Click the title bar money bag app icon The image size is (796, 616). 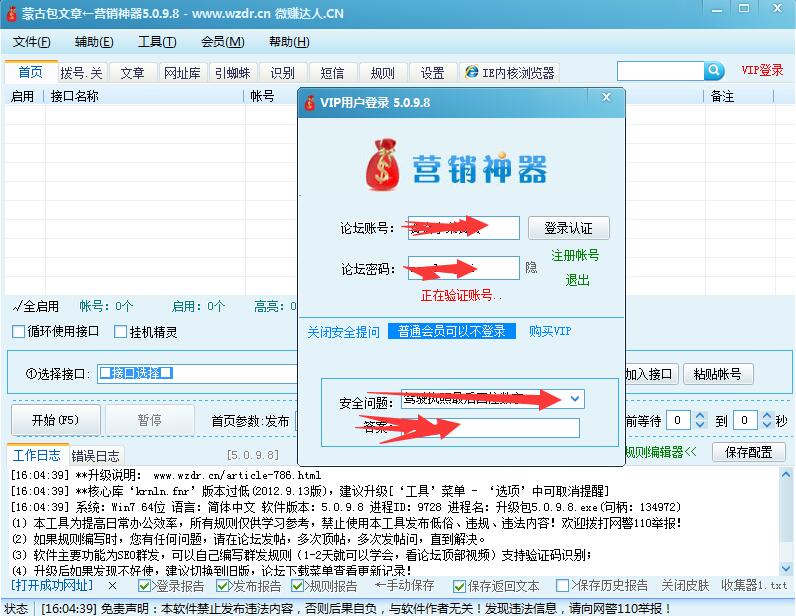pos(10,13)
